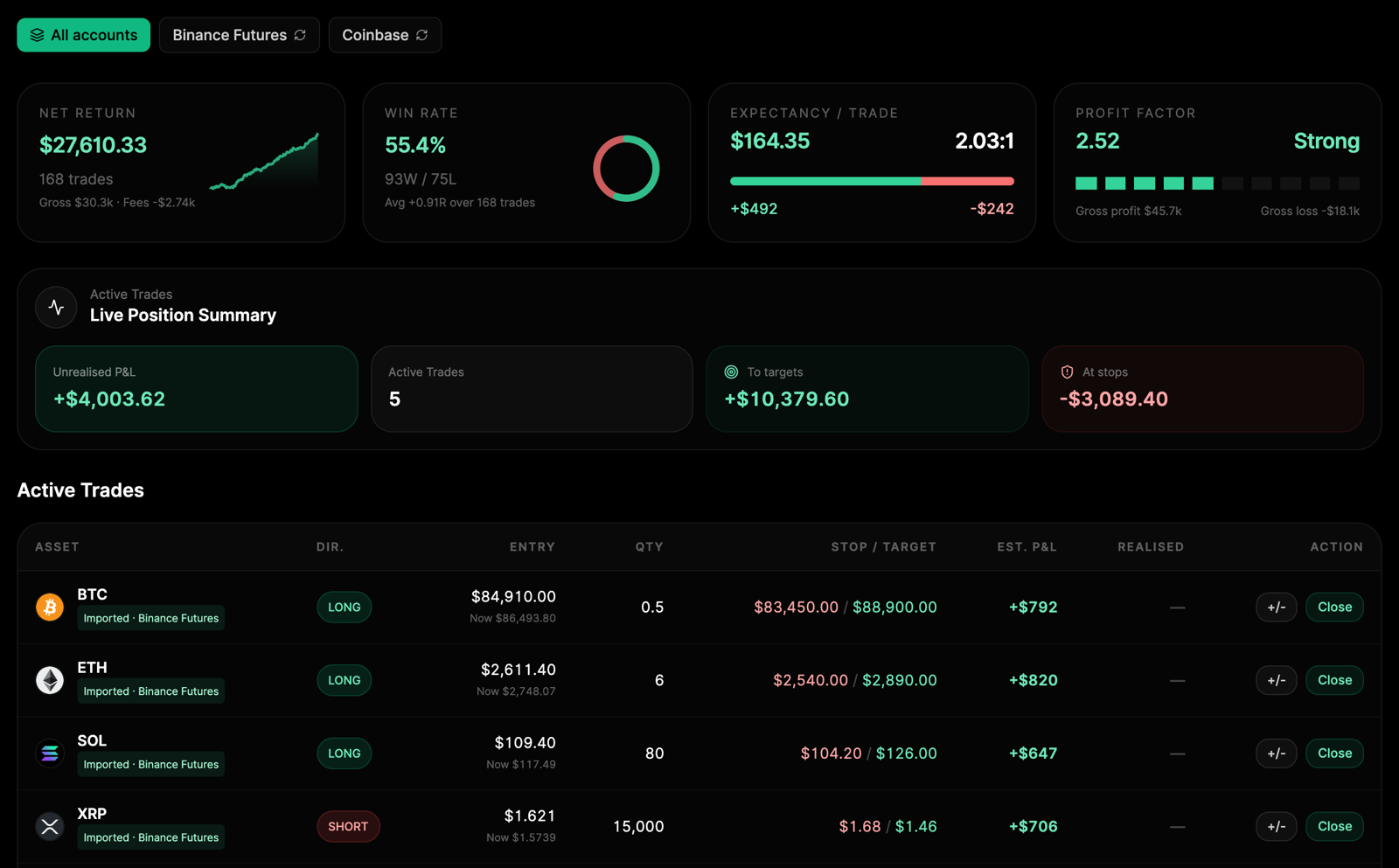The height and width of the screenshot is (868, 1399).
Task: Click the net return sparkline chart
Action: pyautogui.click(x=264, y=161)
